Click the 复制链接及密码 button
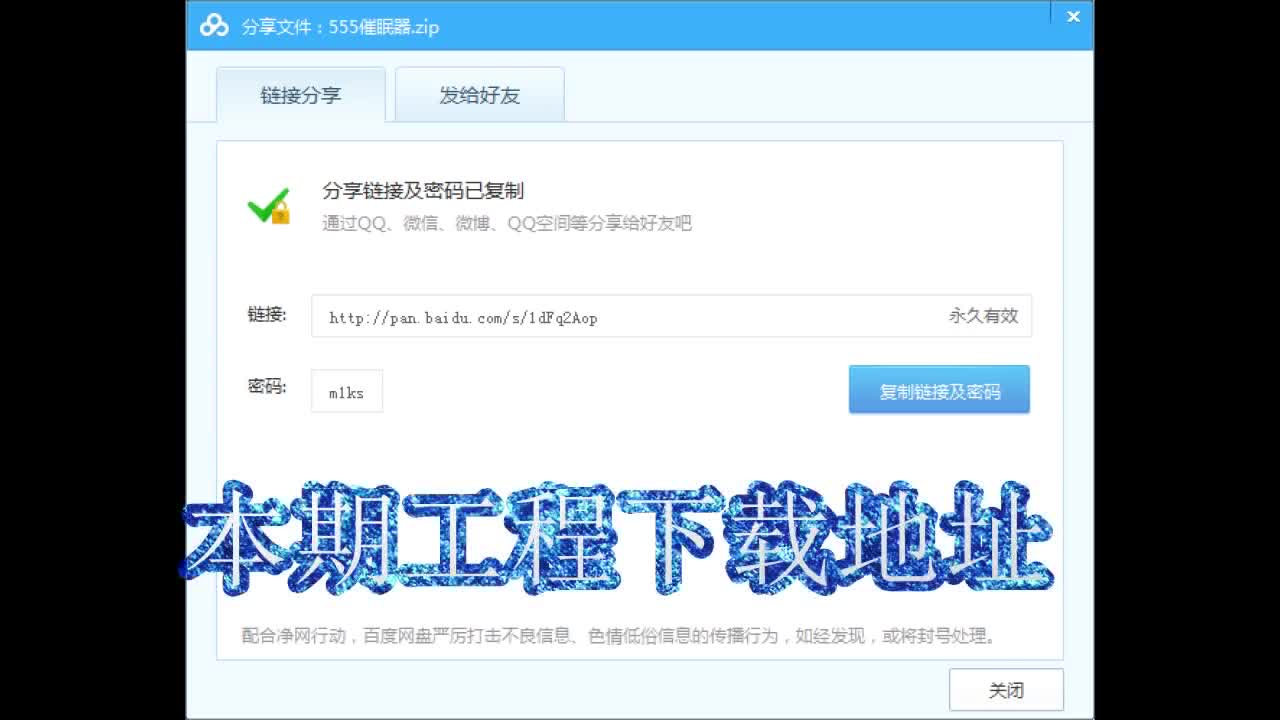Viewport: 1280px width, 720px height. pyautogui.click(x=939, y=390)
